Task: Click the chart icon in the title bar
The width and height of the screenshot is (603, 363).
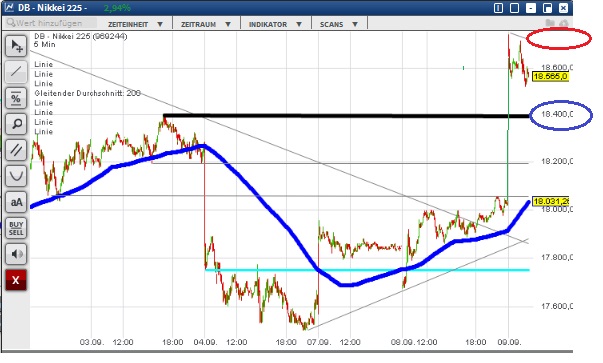Action: (x=9, y=7)
